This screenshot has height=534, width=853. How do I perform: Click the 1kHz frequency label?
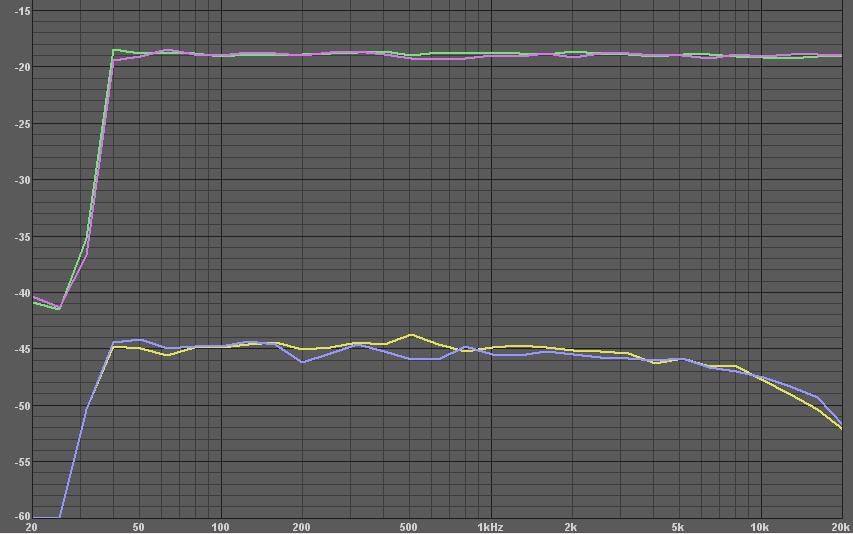(490, 527)
